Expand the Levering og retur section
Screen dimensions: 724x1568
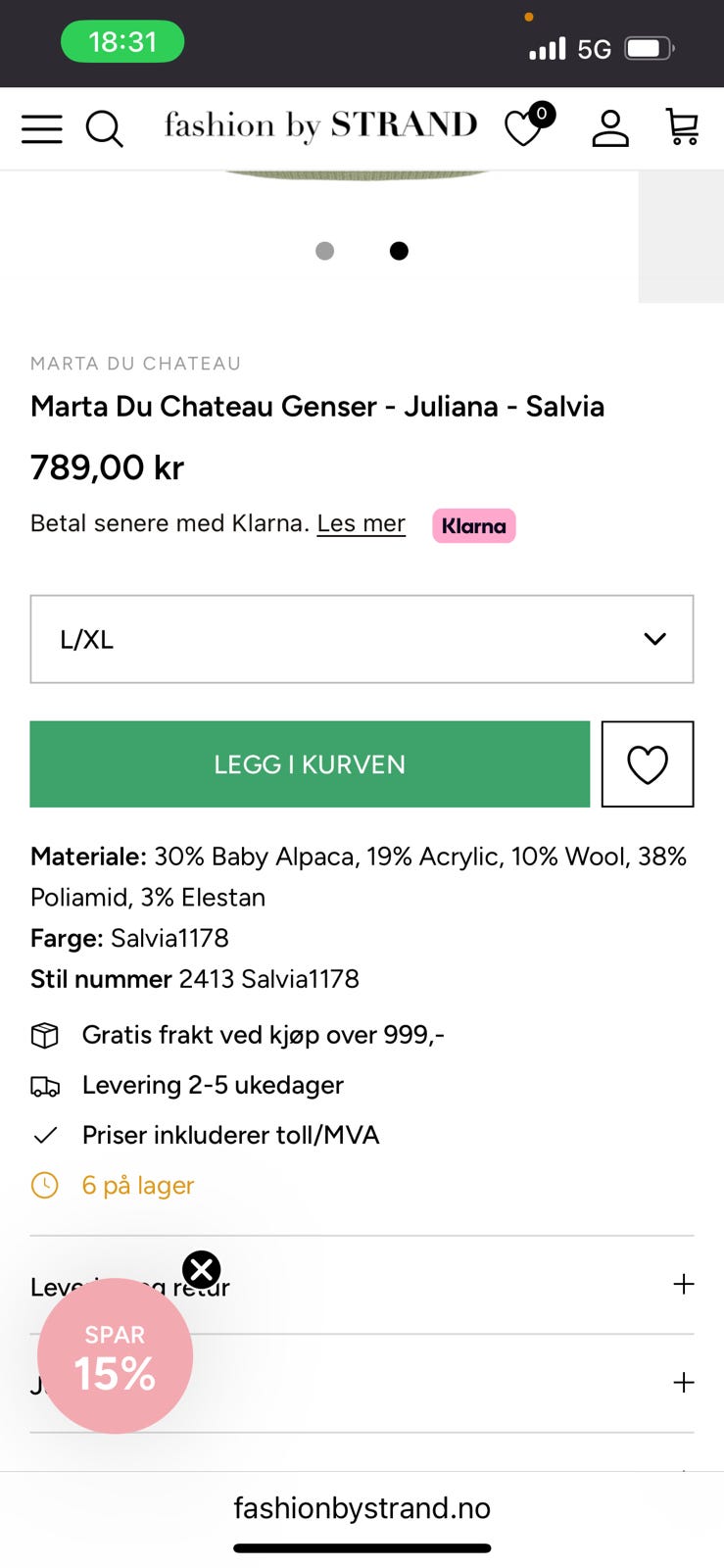click(684, 1285)
